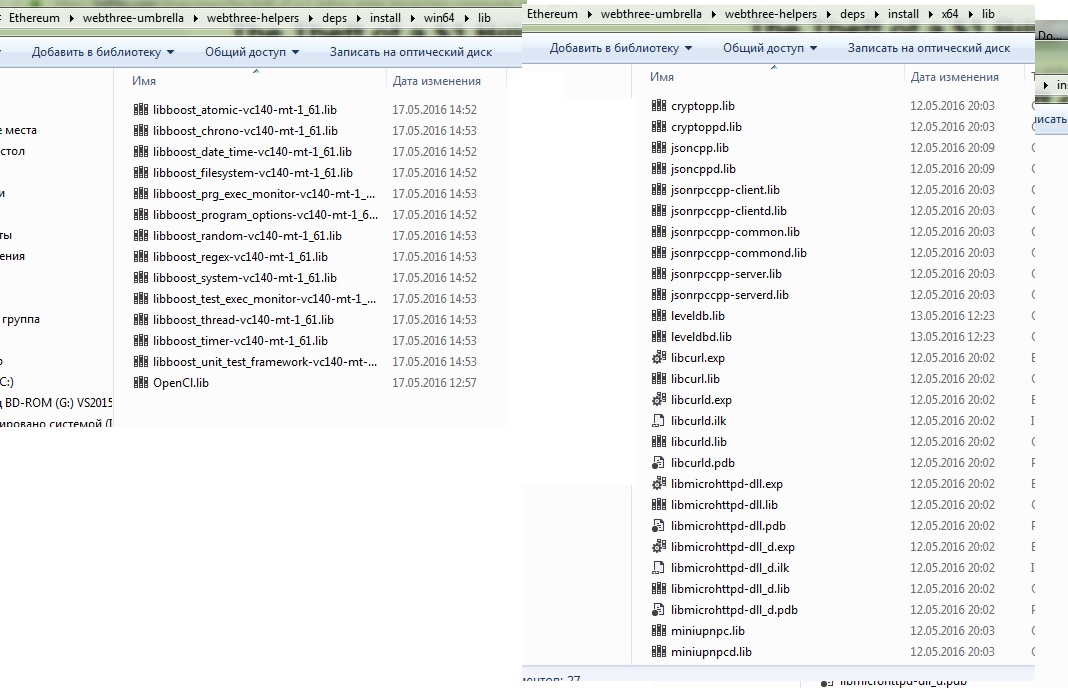Expand breadcrumb arrow after win64
The image size is (1068, 688).
[466, 18]
